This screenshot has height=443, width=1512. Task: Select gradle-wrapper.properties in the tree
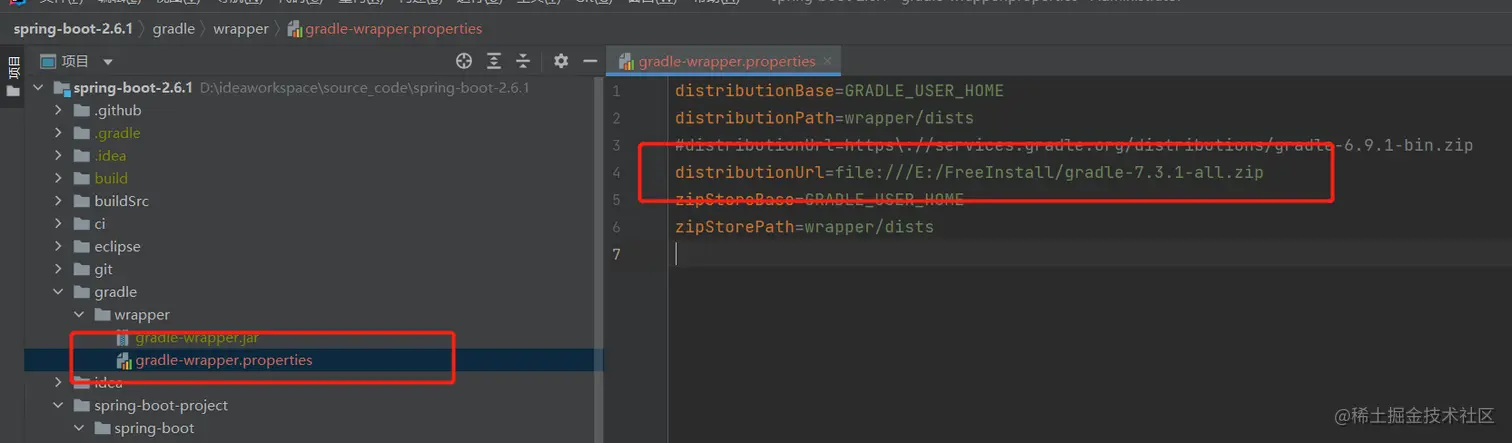tap(224, 360)
